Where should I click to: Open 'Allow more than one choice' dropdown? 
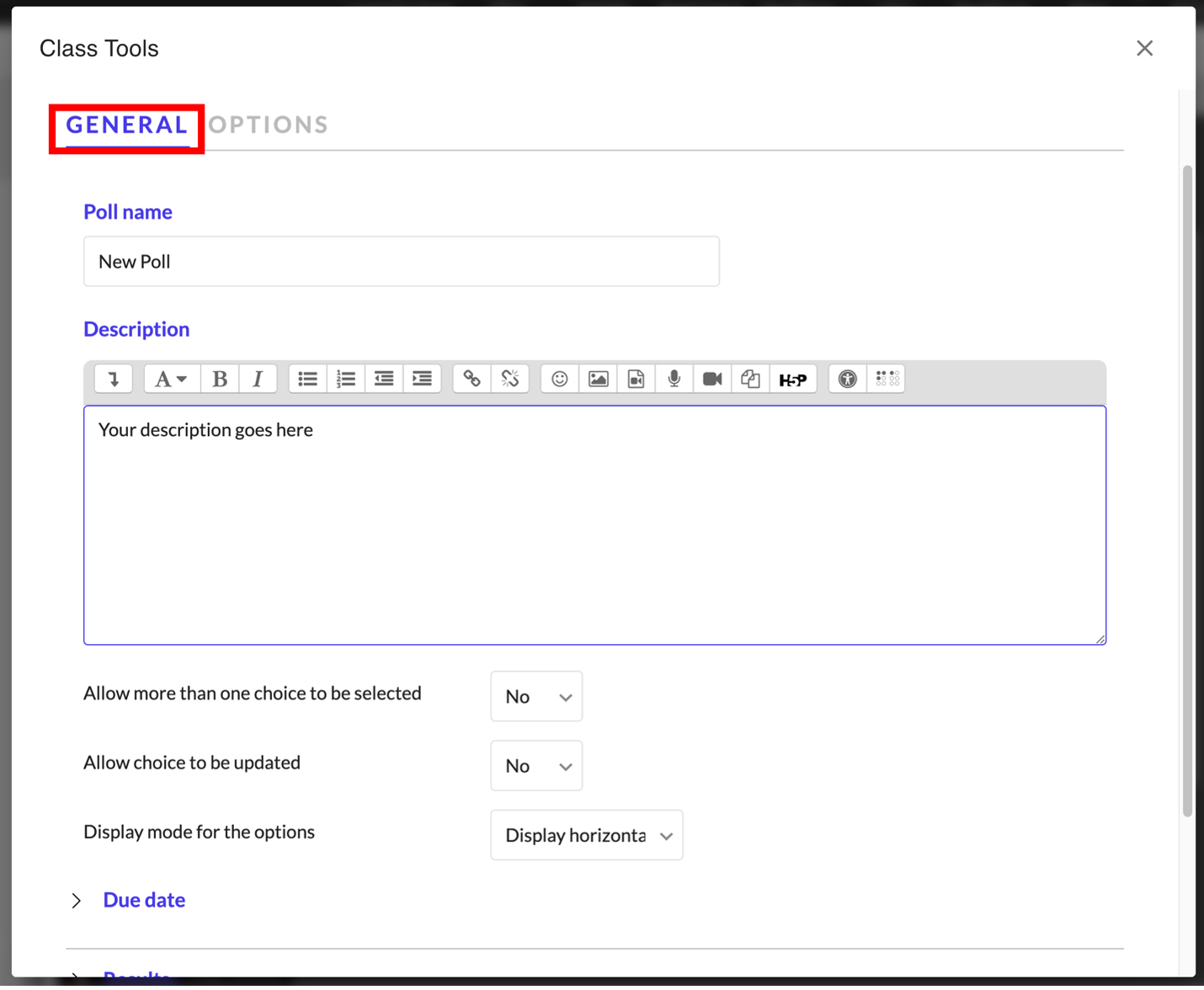(x=536, y=696)
